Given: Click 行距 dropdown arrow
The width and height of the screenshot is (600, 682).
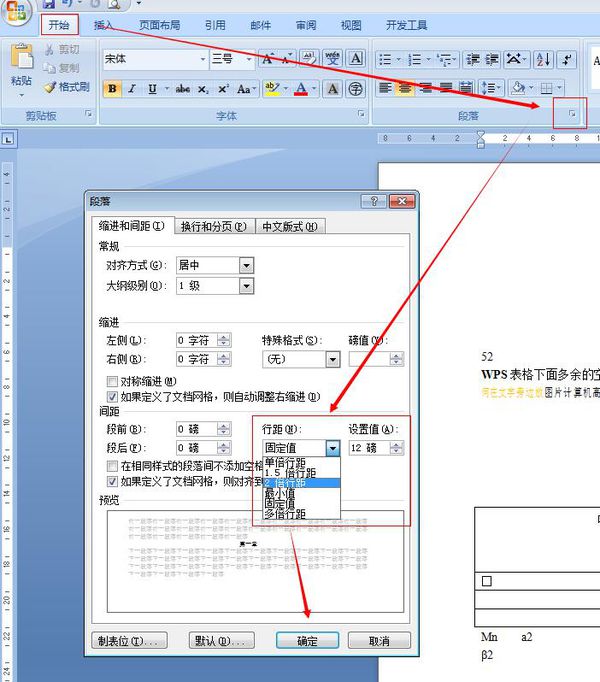Looking at the screenshot, I should (x=333, y=448).
